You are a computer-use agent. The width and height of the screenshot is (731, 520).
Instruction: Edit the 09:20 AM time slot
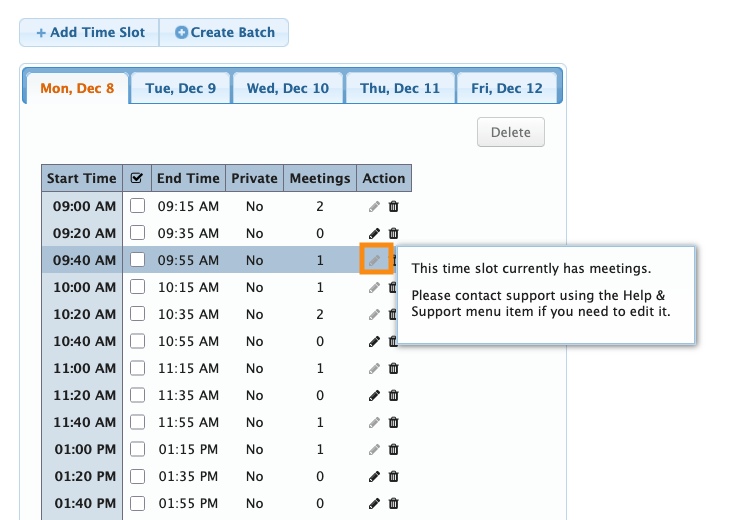point(374,233)
